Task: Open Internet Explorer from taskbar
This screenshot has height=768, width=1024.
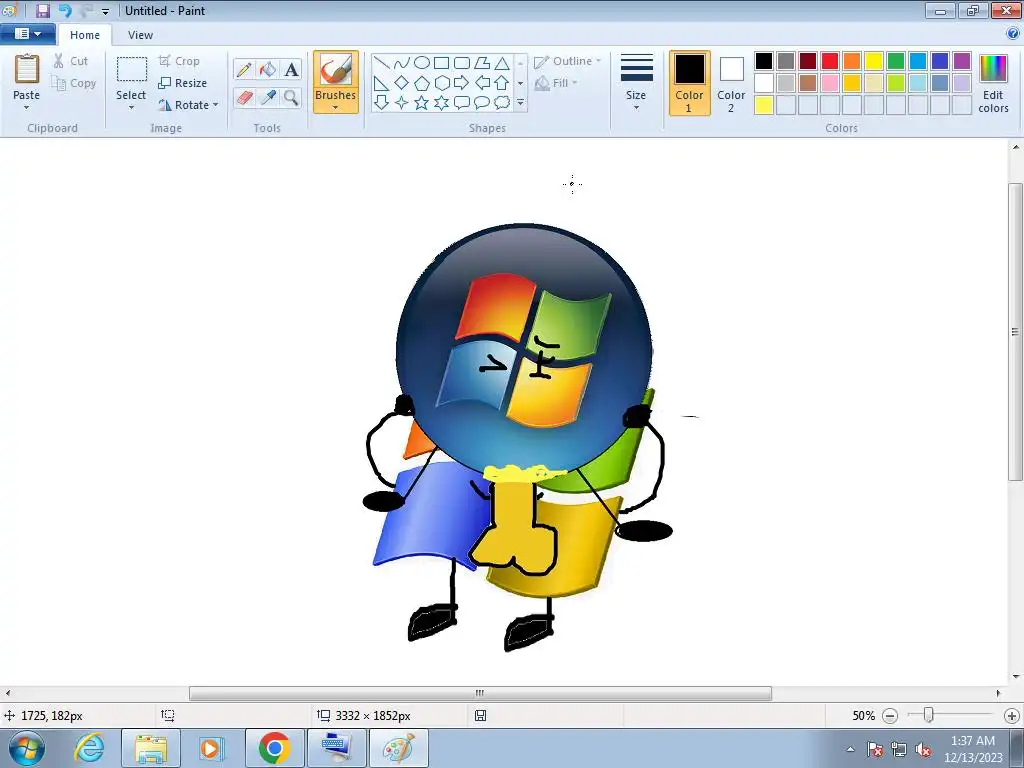Action: coord(89,748)
